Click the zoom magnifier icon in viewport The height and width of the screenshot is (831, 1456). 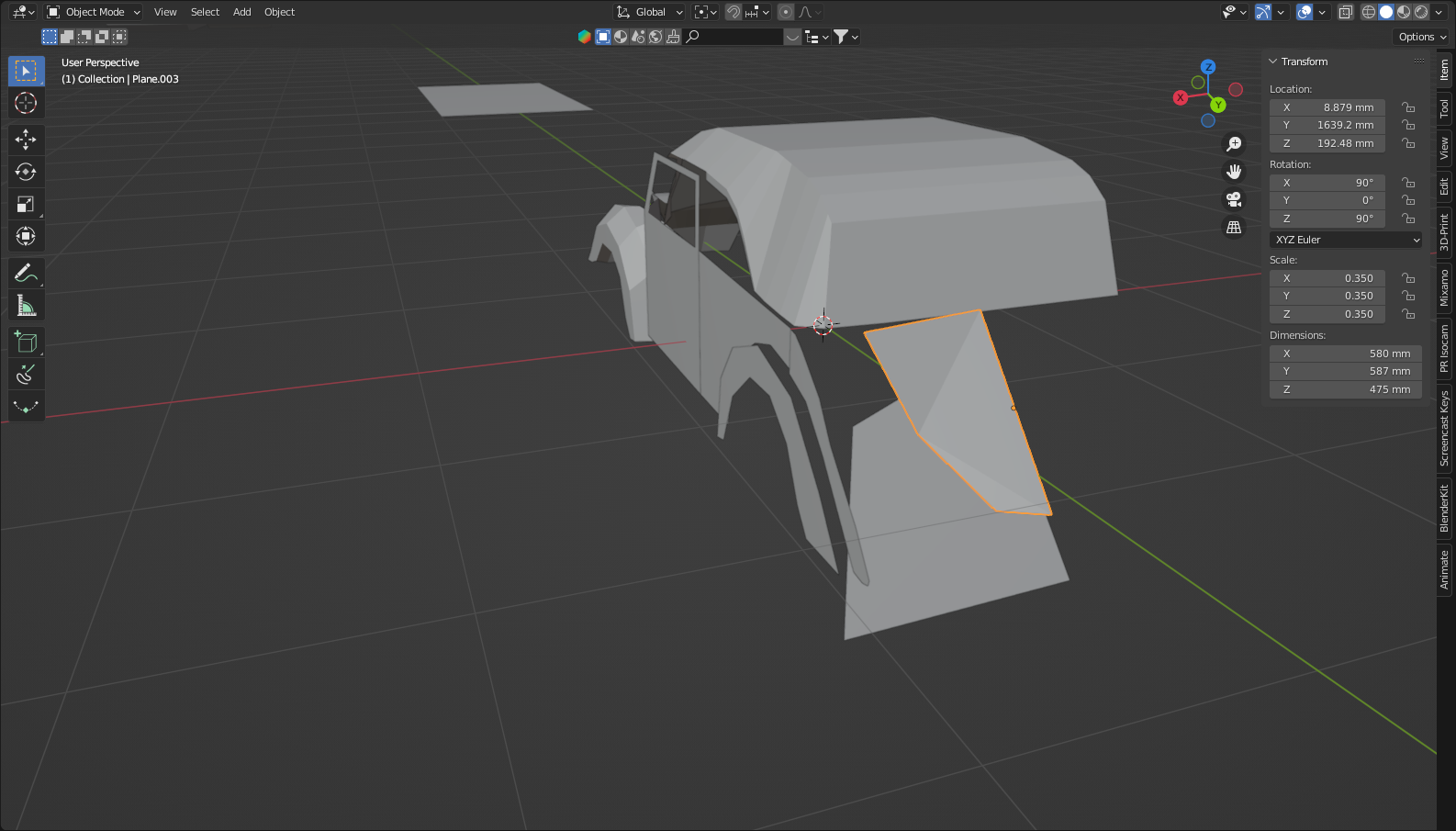click(1234, 144)
